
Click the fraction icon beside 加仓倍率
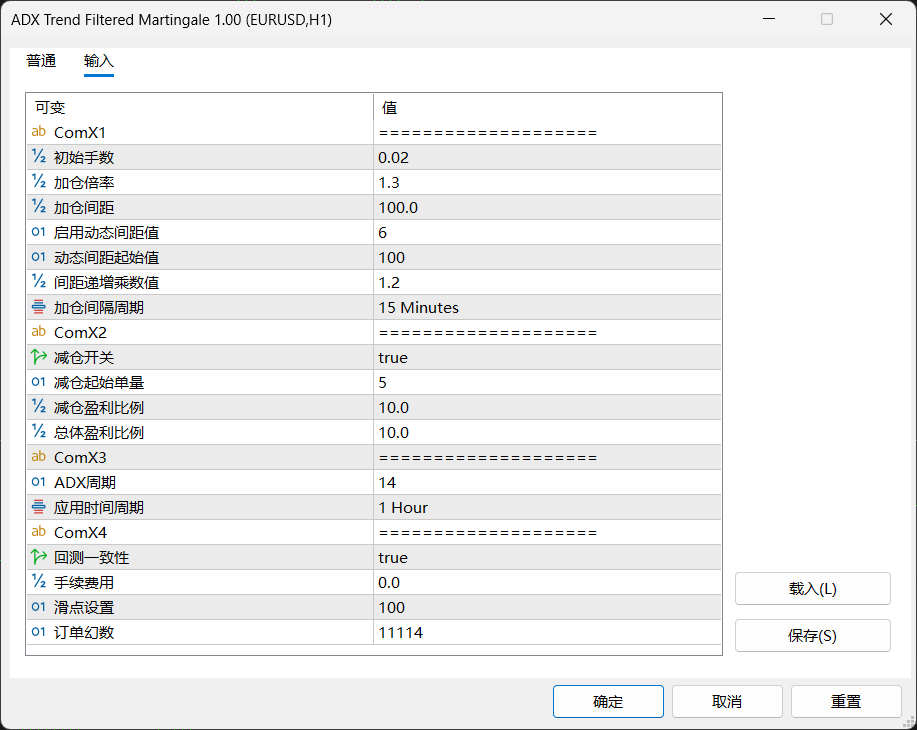tap(39, 182)
